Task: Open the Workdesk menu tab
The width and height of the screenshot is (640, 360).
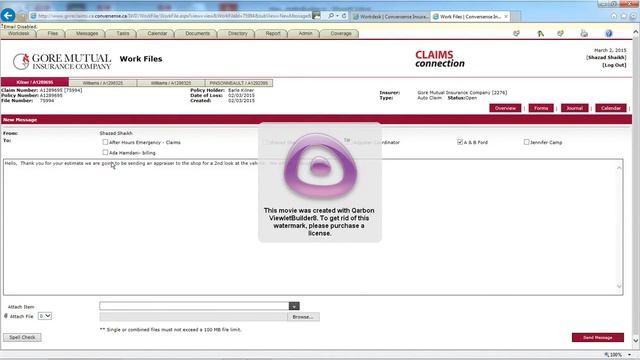Action: coord(18,33)
